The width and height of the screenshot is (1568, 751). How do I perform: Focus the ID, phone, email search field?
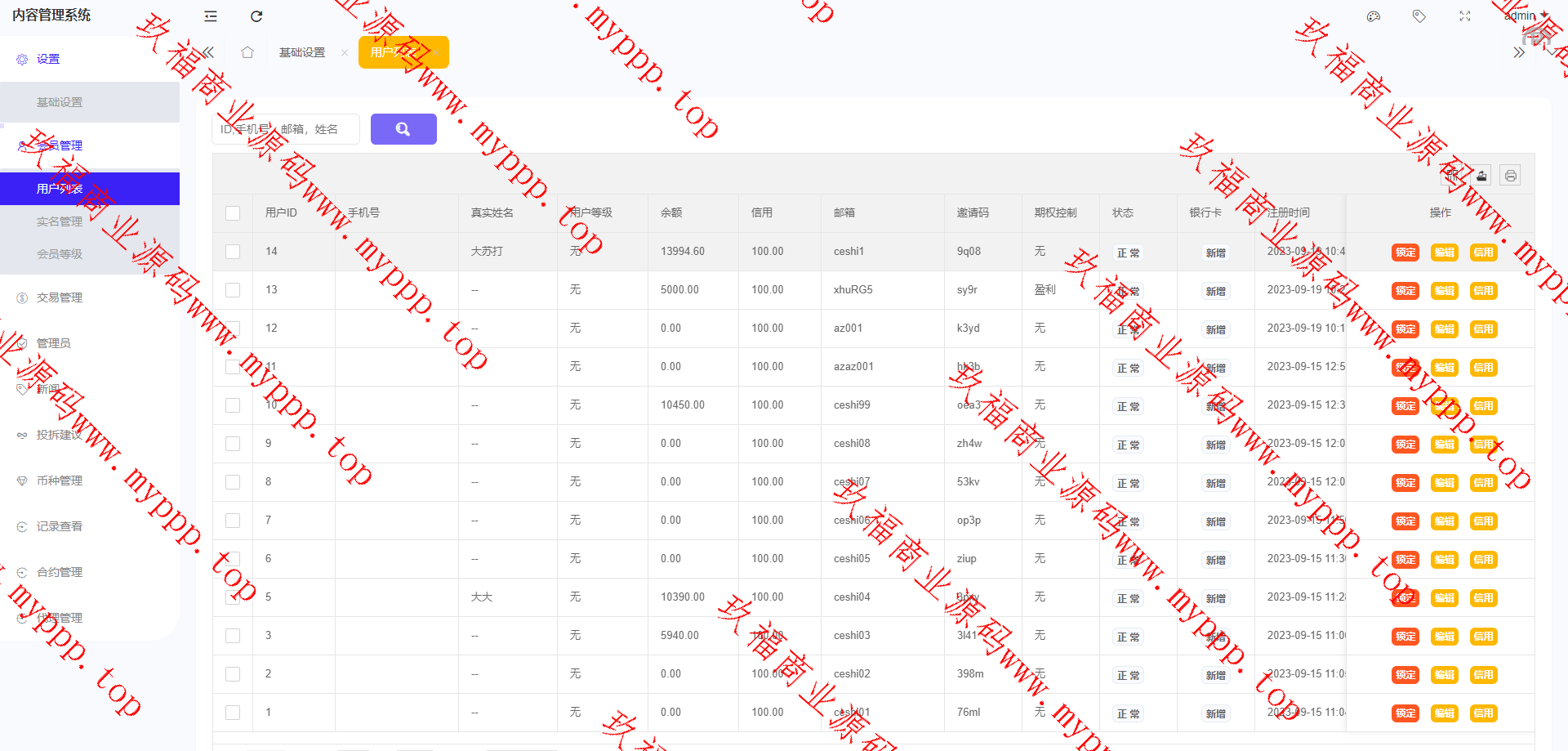tap(286, 129)
